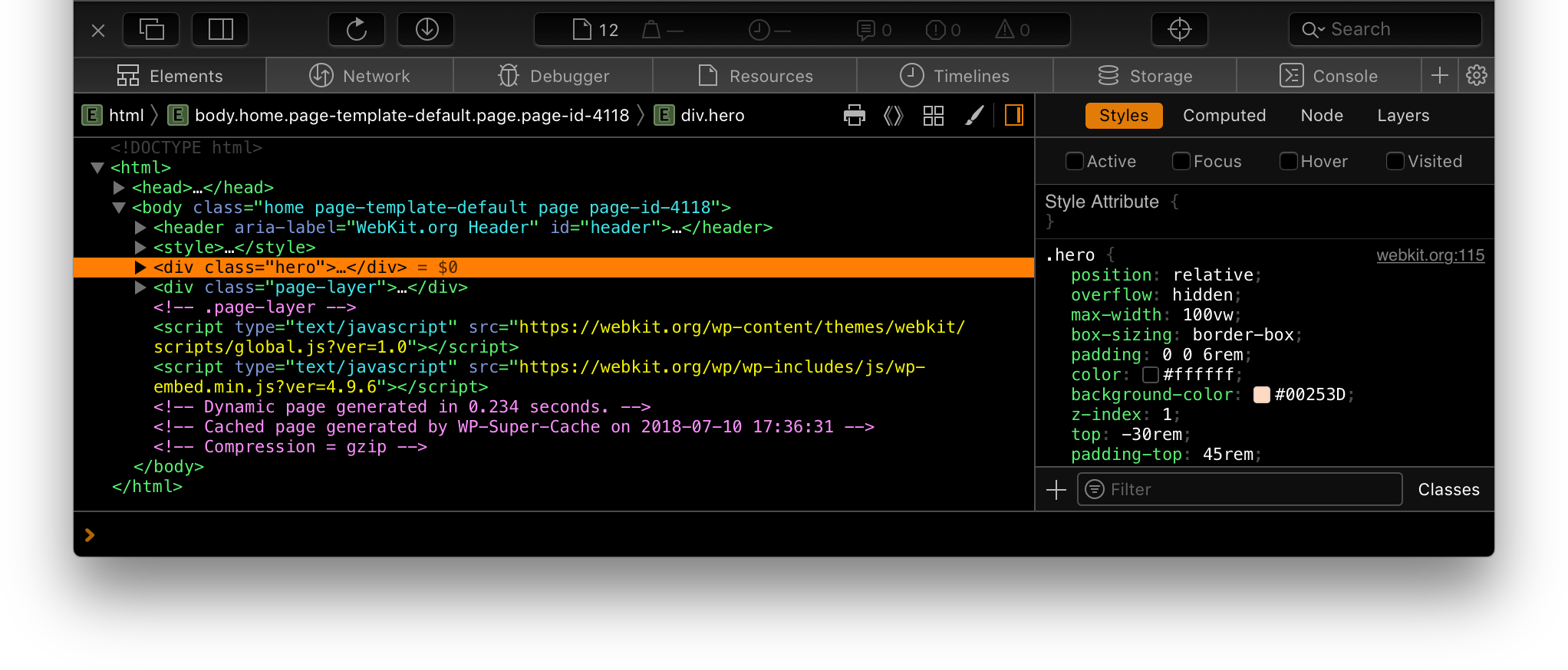Click the styles Filter input field
Image resolution: width=1568 pixels, height=670 pixels.
[1240, 489]
